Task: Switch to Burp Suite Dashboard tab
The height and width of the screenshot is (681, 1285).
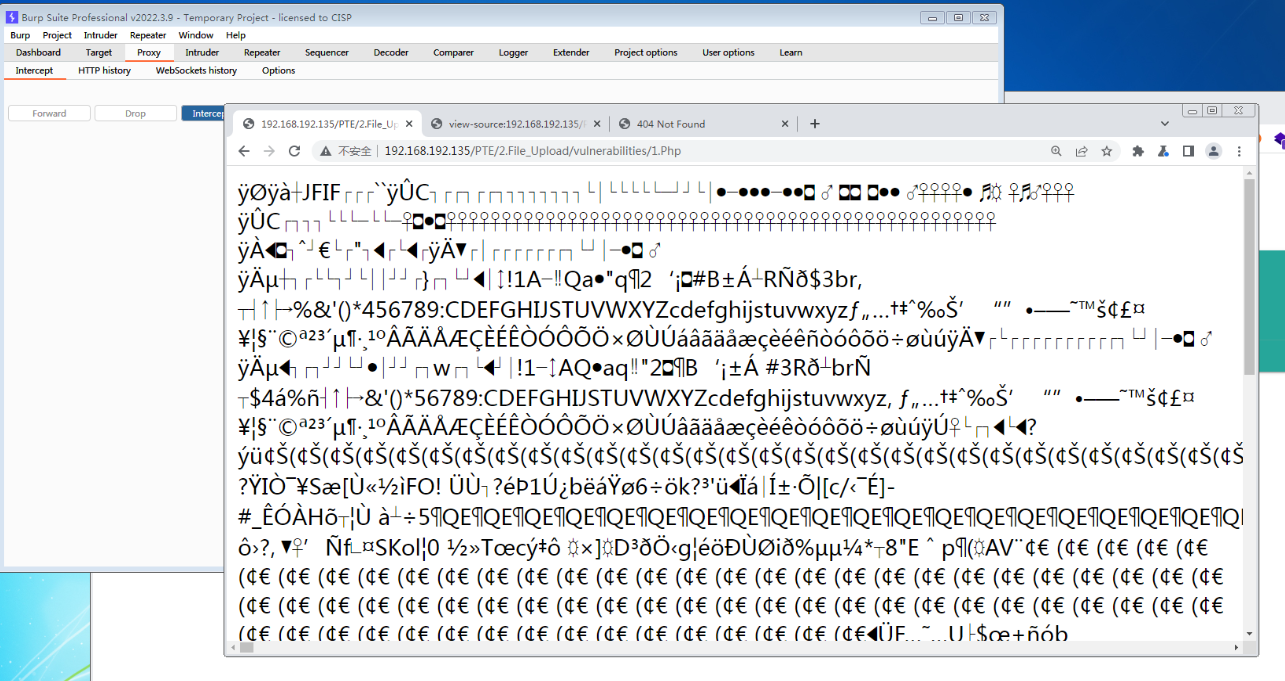Action: pos(38,53)
